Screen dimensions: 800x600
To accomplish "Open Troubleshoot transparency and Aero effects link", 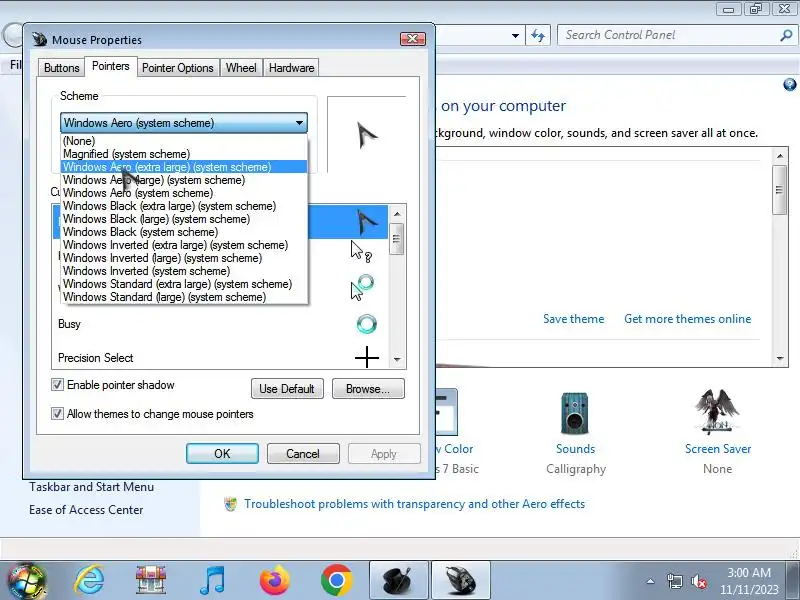I will 414,504.
